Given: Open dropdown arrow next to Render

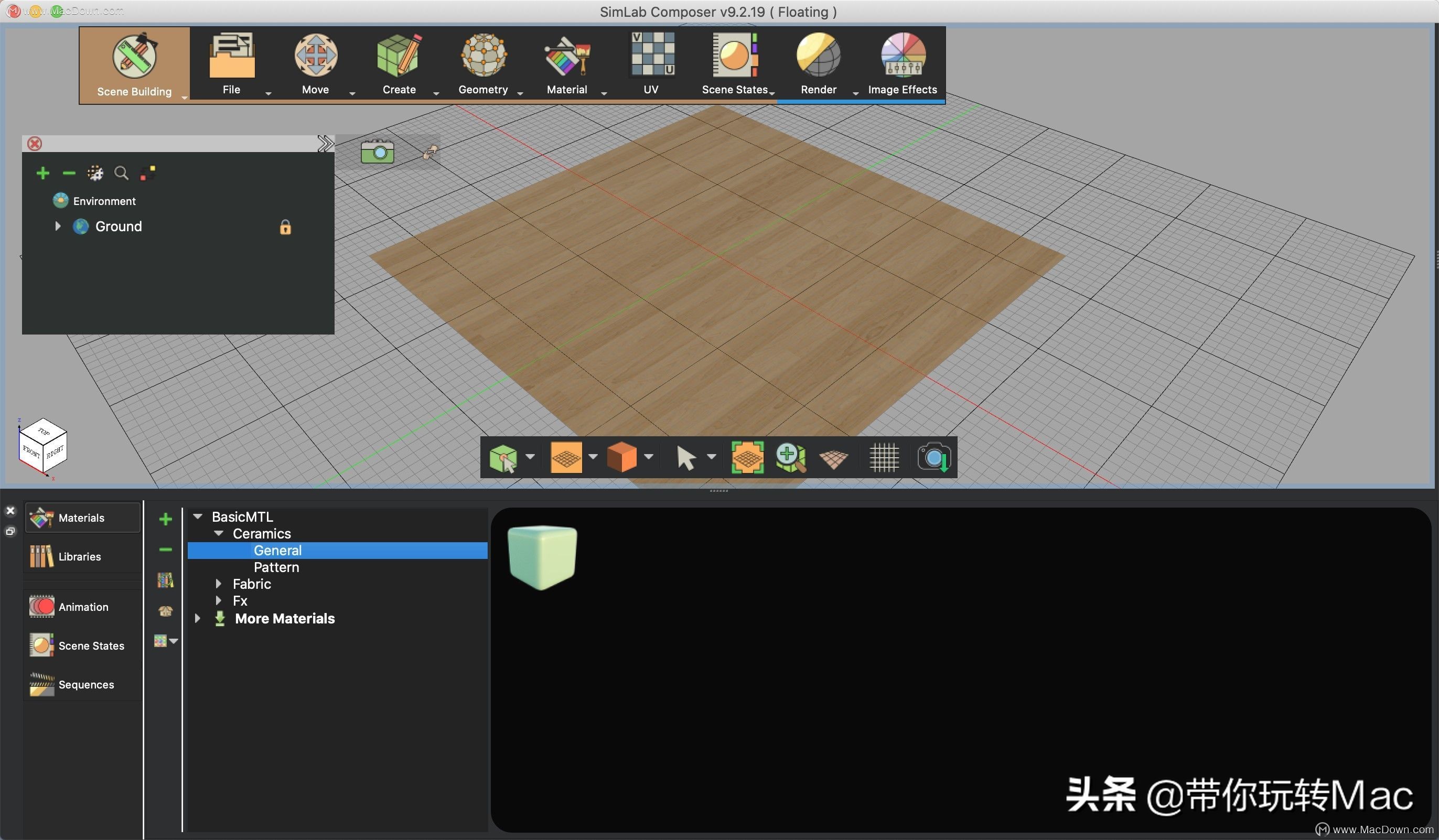Looking at the screenshot, I should 855,93.
